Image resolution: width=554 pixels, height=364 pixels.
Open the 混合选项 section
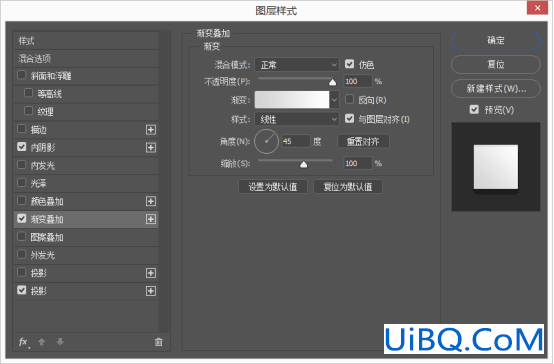coord(86,59)
